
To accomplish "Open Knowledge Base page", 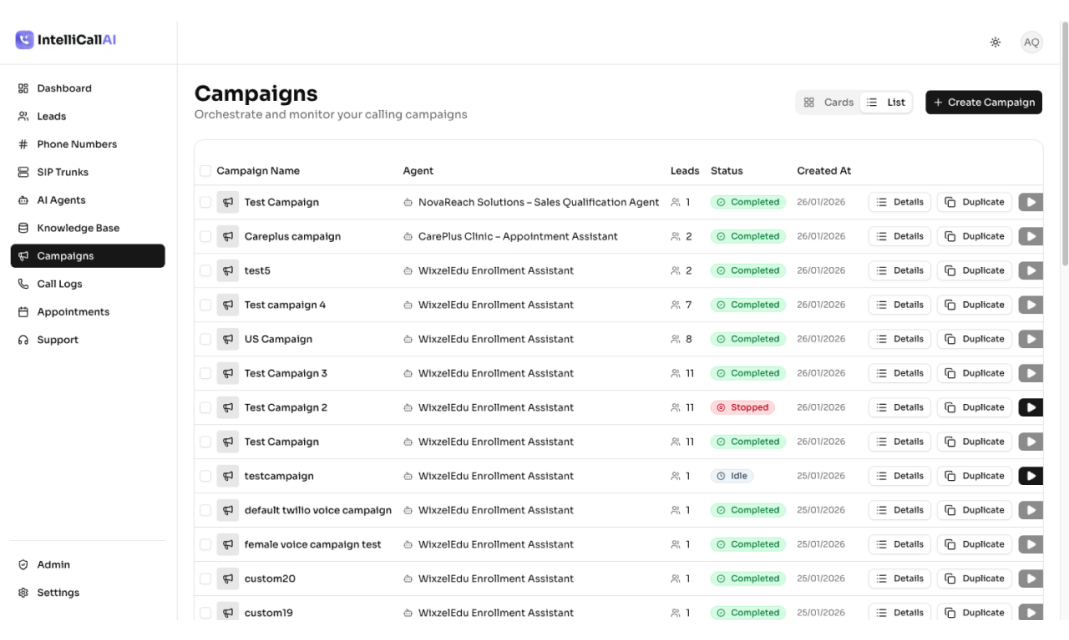I will [x=87, y=228].
